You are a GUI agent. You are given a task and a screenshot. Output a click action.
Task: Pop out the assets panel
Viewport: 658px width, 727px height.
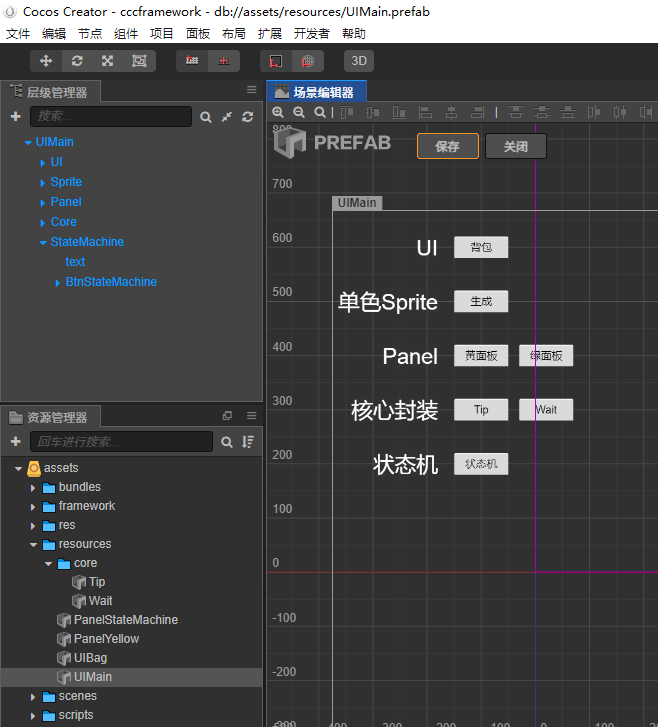click(227, 415)
